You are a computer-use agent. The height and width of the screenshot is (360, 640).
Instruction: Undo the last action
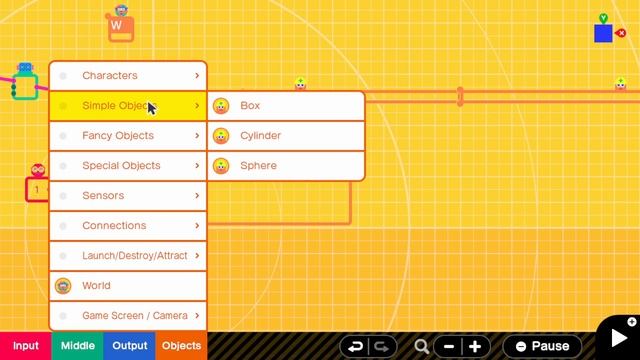(x=355, y=347)
